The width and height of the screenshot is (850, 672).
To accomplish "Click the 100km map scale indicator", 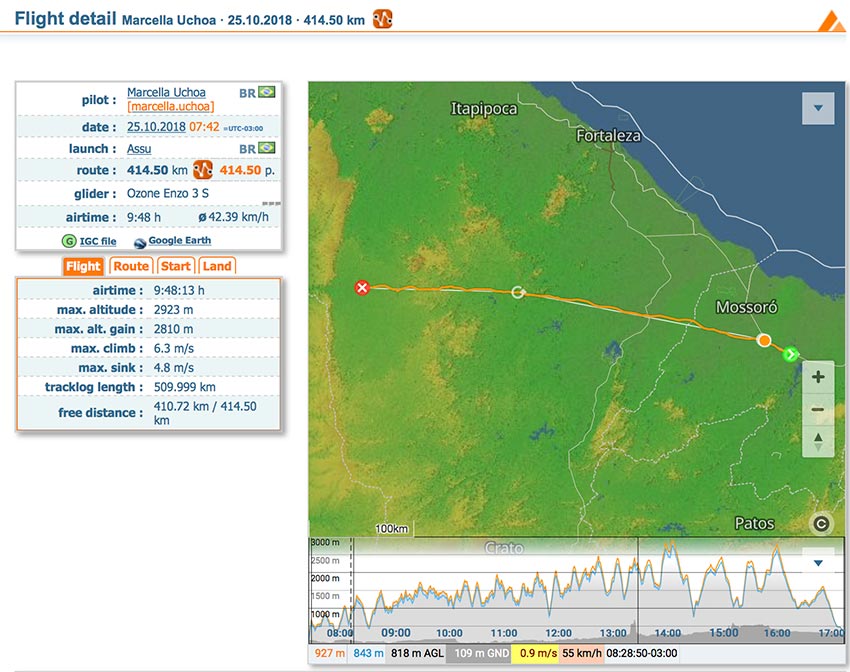I will tap(391, 528).
